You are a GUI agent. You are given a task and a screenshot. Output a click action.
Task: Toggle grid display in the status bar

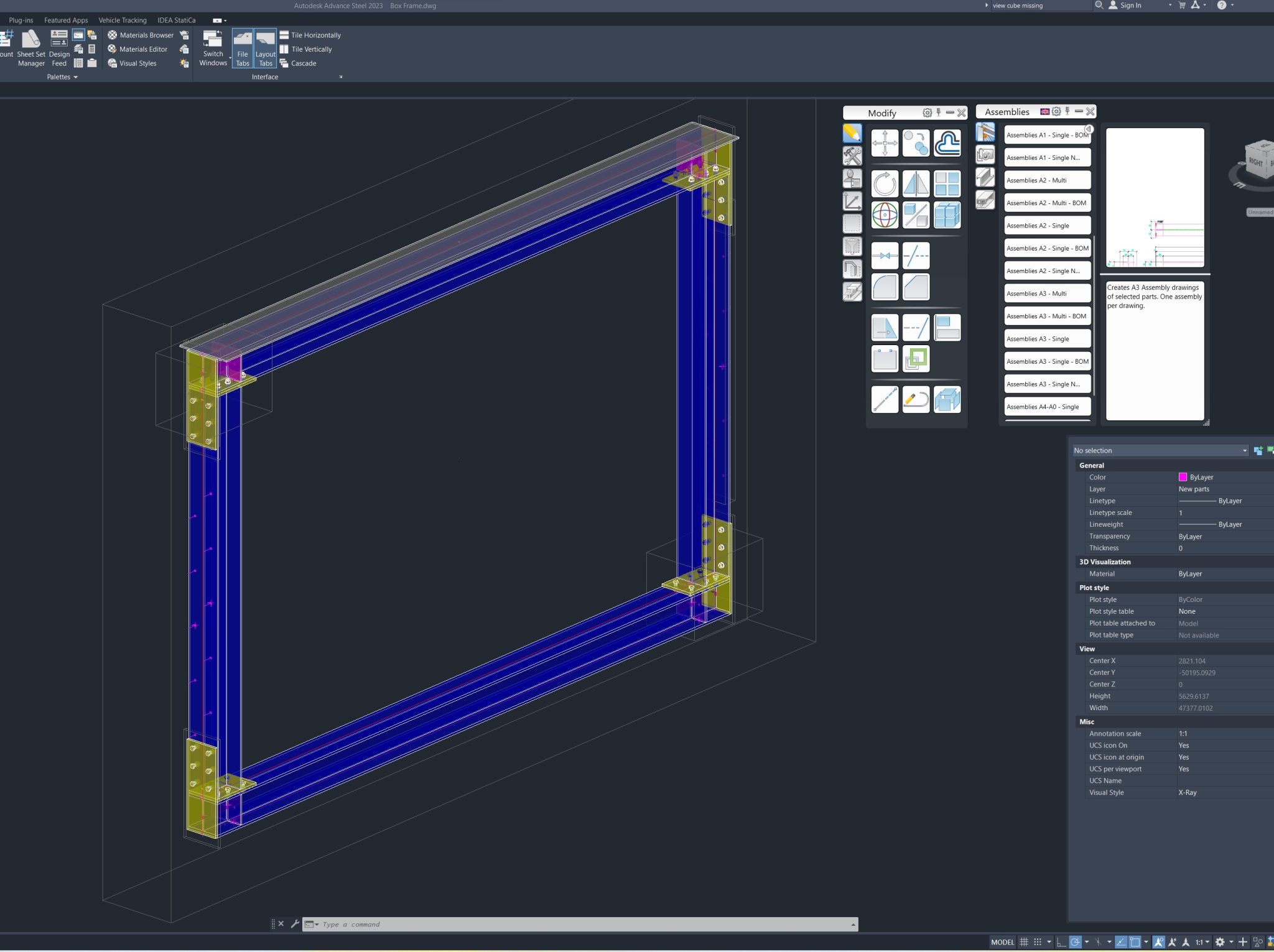[x=1024, y=942]
